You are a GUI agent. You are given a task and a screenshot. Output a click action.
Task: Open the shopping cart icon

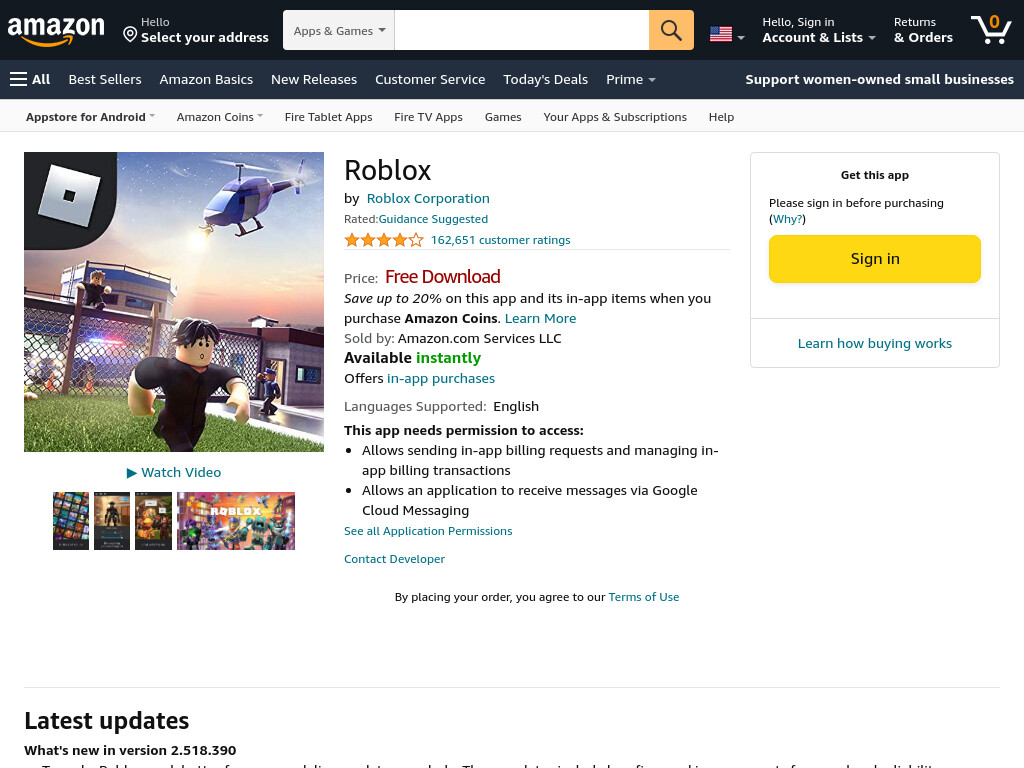pyautogui.click(x=991, y=29)
